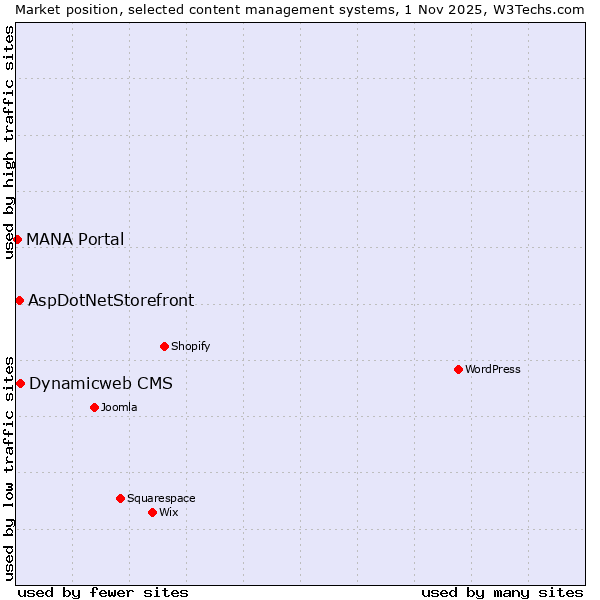Click the AspDotNetStorefront text label
The height and width of the screenshot is (600, 600).
[111, 300]
